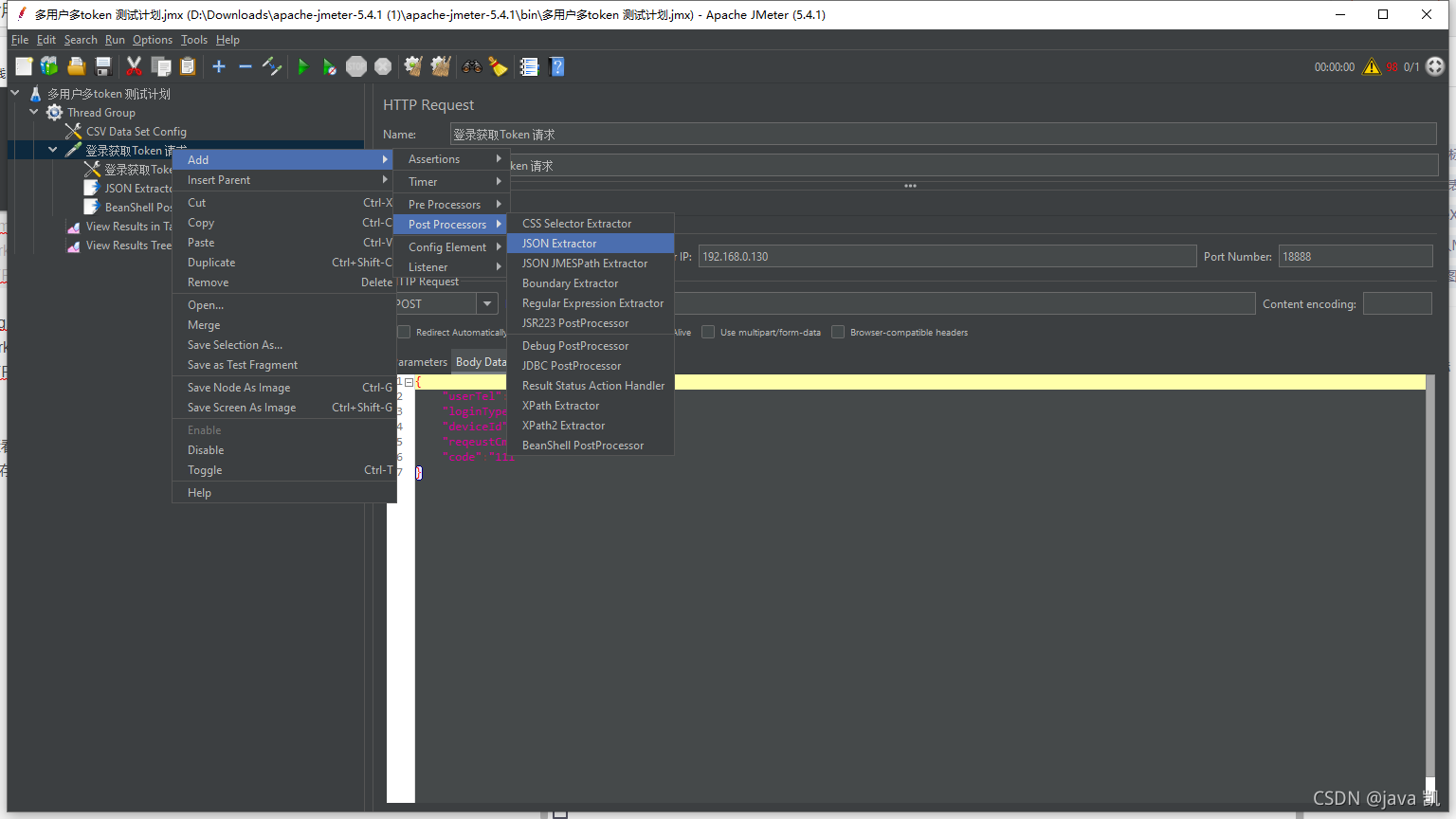Open the Search menu

(x=81, y=40)
